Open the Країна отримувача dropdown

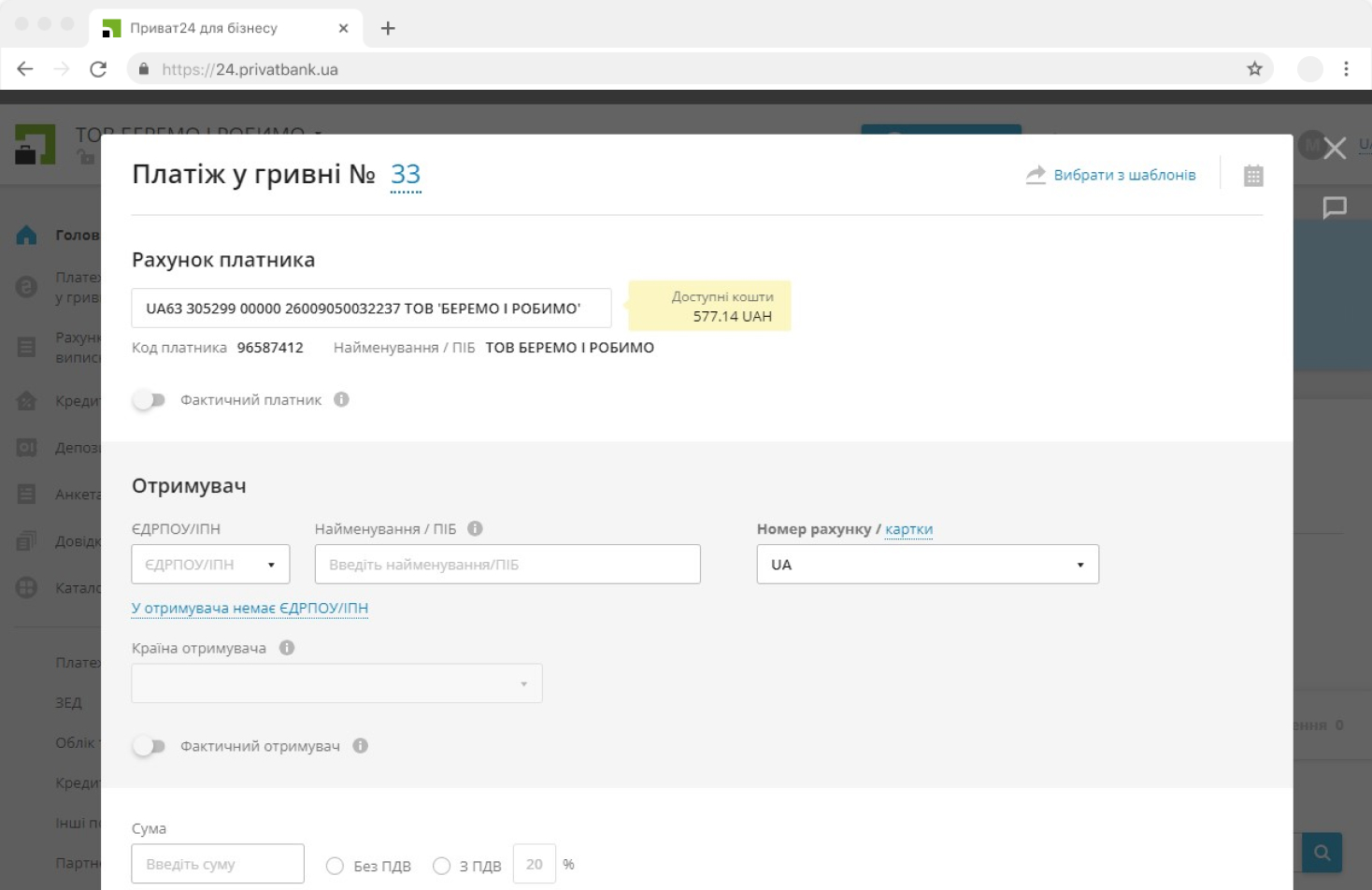[x=336, y=683]
